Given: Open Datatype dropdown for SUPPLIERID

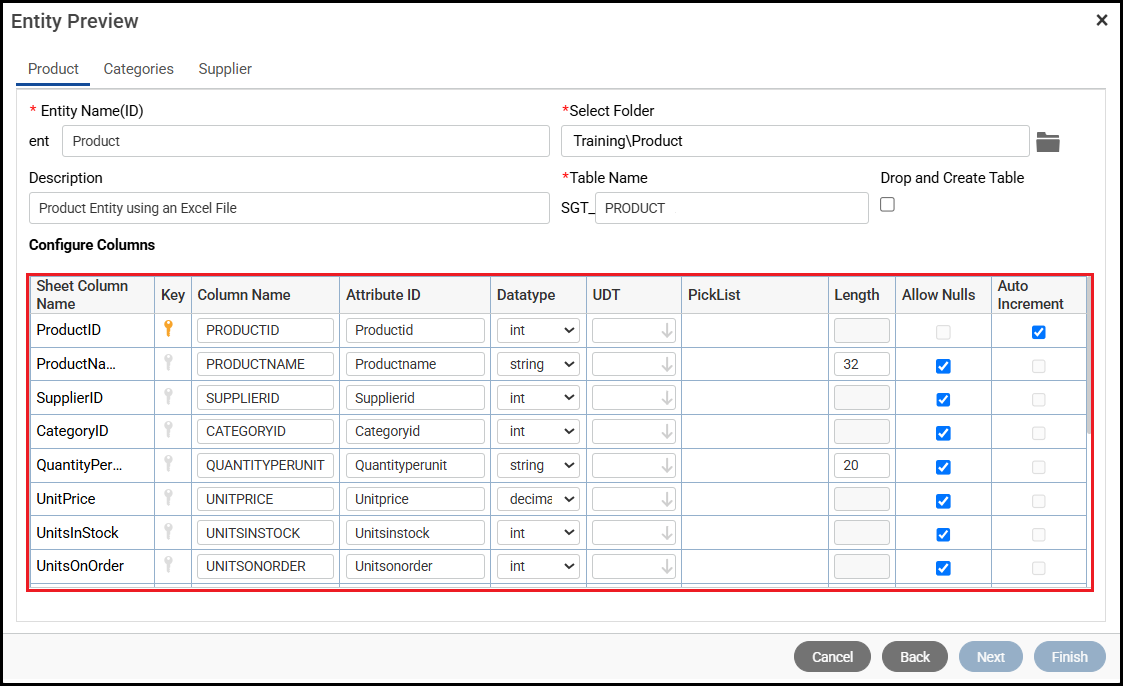Looking at the screenshot, I should tap(539, 398).
